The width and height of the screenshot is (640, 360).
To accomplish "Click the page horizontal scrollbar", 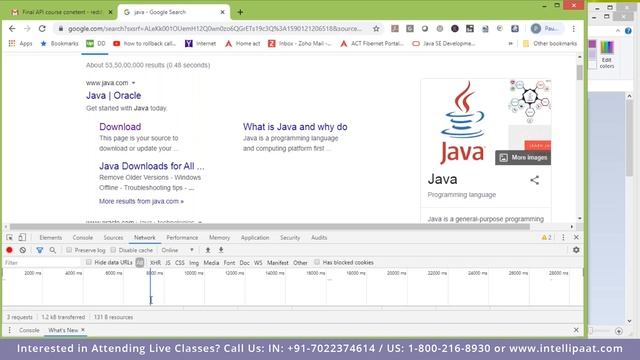I will tap(269, 227).
